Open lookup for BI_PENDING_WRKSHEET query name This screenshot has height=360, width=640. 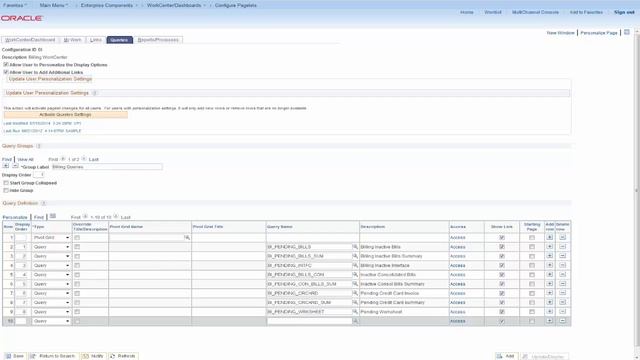(x=355, y=311)
